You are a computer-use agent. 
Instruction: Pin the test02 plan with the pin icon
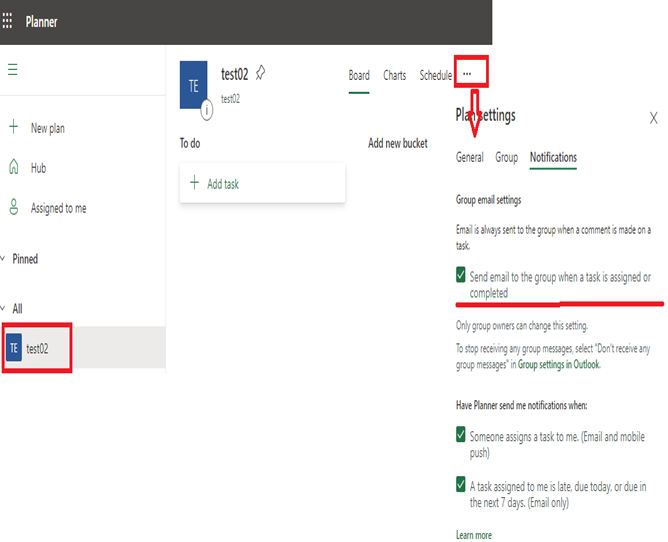260,73
